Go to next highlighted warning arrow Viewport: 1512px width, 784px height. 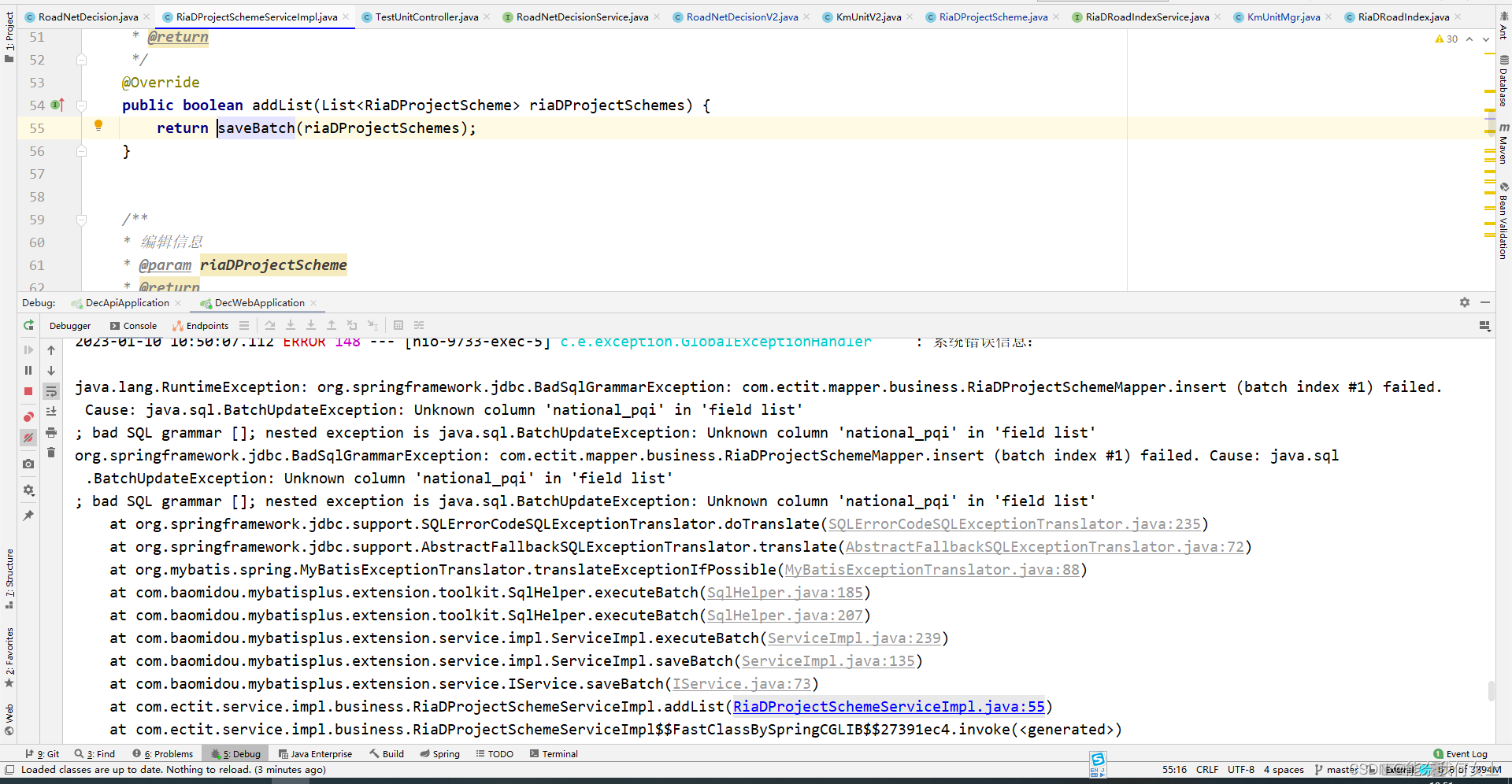(1486, 39)
